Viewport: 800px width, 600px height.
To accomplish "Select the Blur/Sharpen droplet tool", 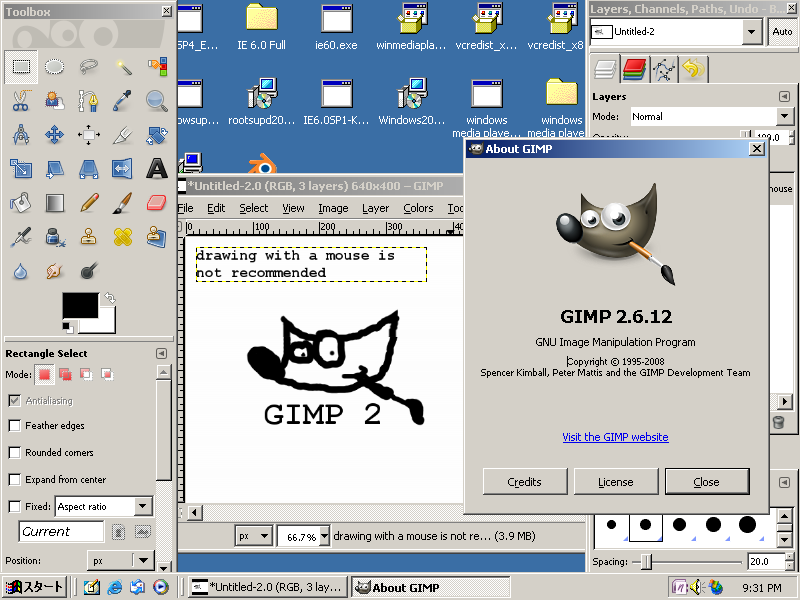I will (x=21, y=271).
